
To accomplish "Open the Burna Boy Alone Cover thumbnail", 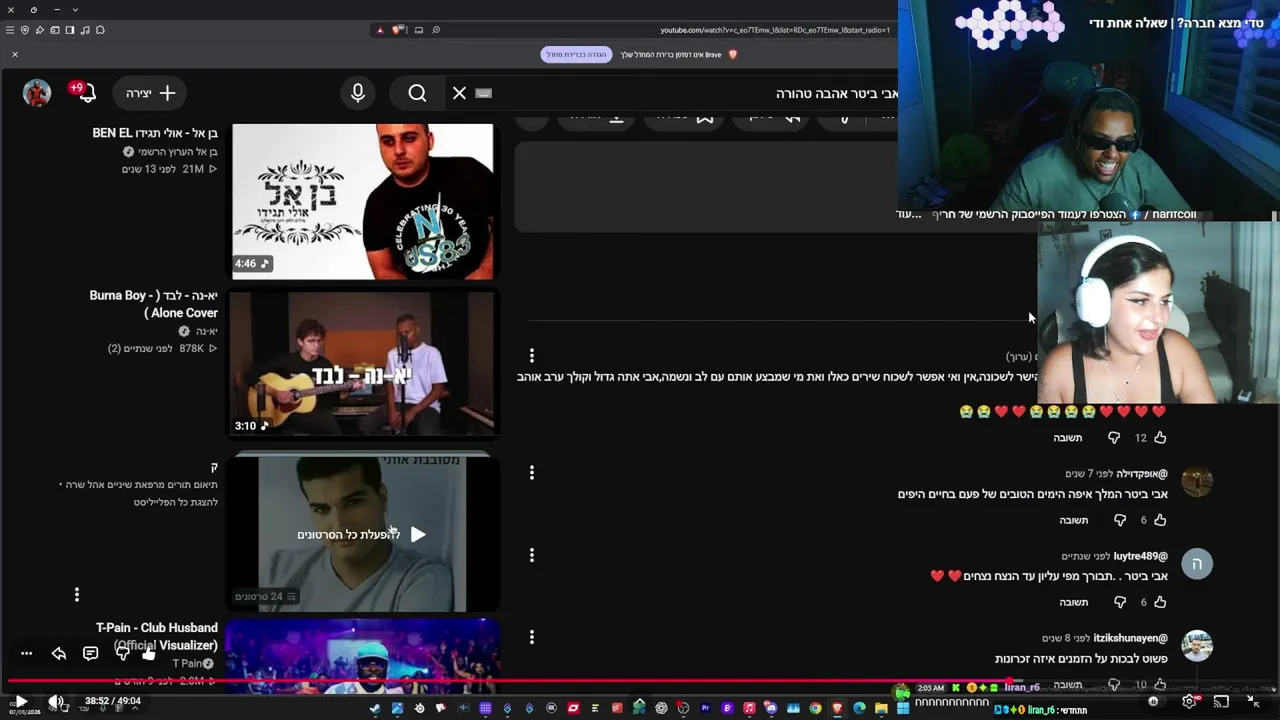I will [362, 363].
